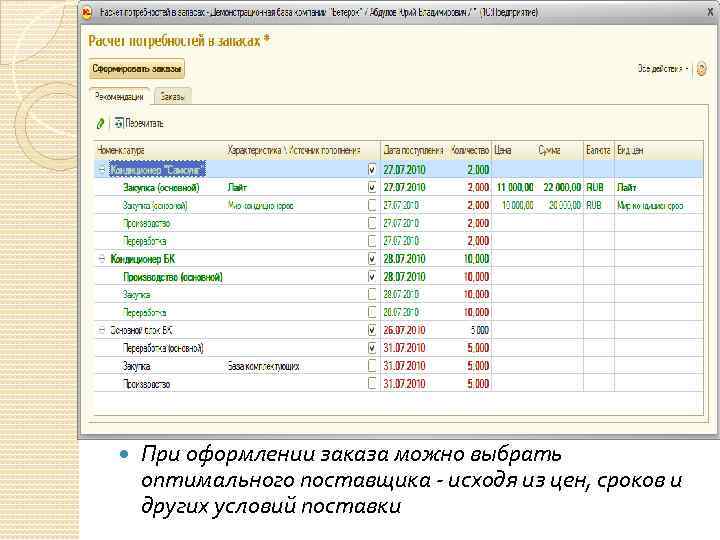The width and height of the screenshot is (720, 540).
Task: Click the Мир кондиционеров price type cell
Action: 650,205
